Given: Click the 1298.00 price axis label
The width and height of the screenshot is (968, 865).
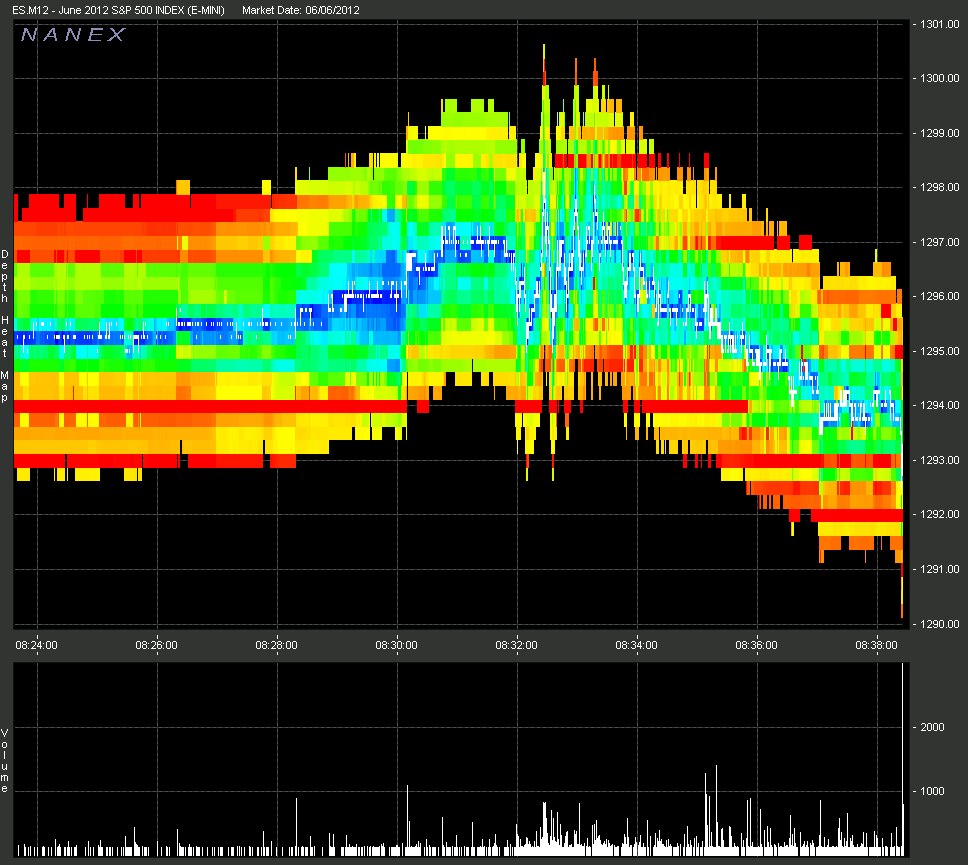Looking at the screenshot, I should pos(940,187).
